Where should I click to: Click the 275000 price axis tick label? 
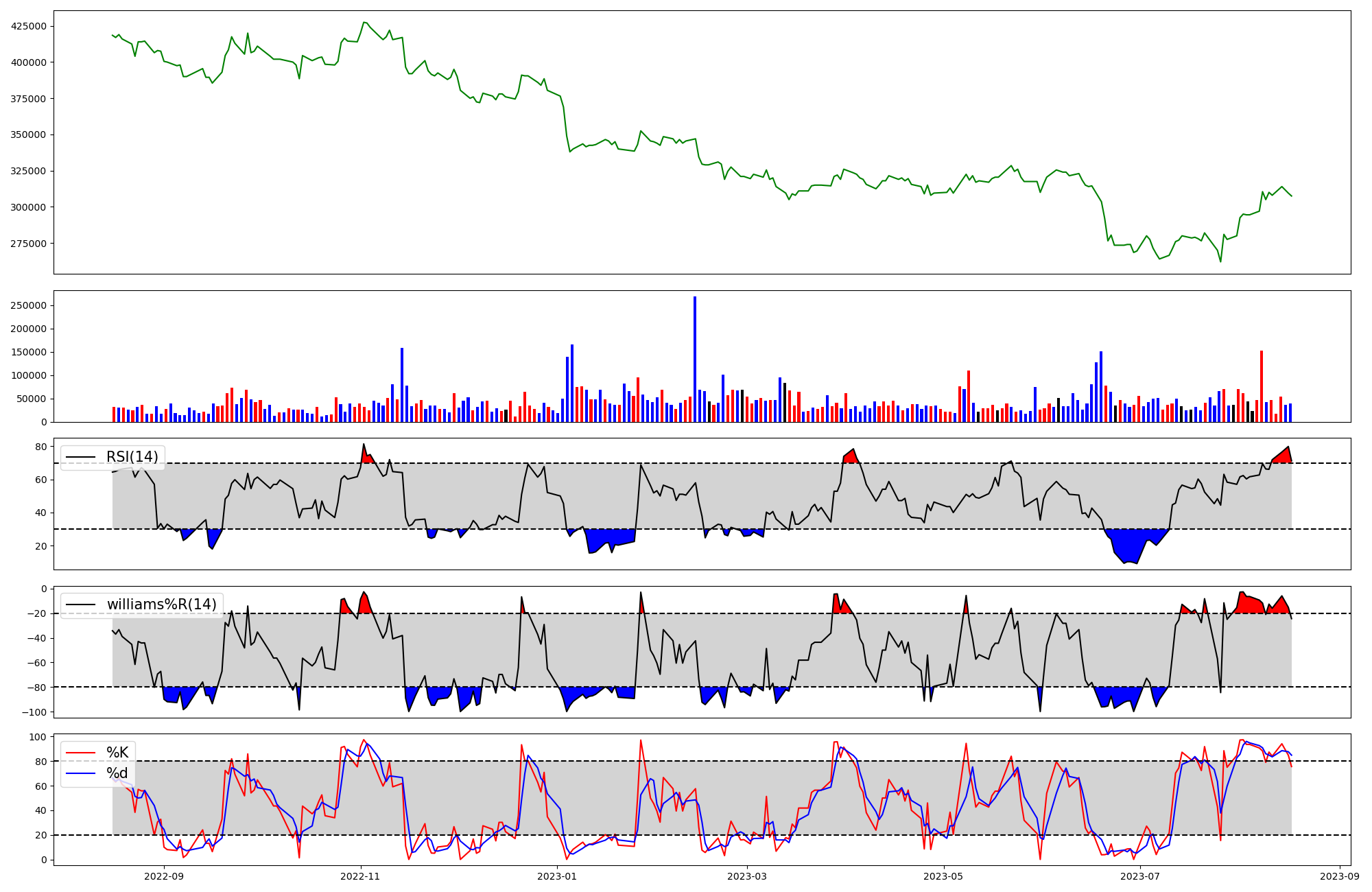[x=29, y=244]
